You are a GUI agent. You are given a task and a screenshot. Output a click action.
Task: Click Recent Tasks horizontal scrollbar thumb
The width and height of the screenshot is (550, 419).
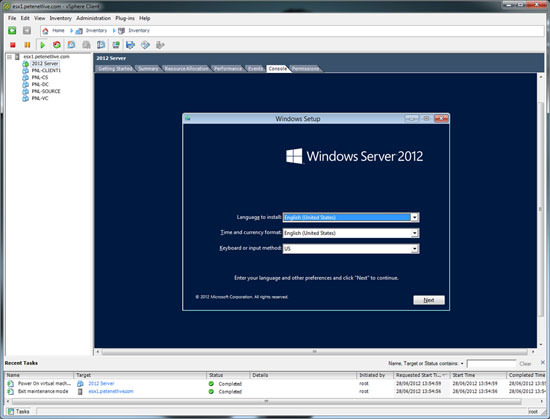coord(267,401)
